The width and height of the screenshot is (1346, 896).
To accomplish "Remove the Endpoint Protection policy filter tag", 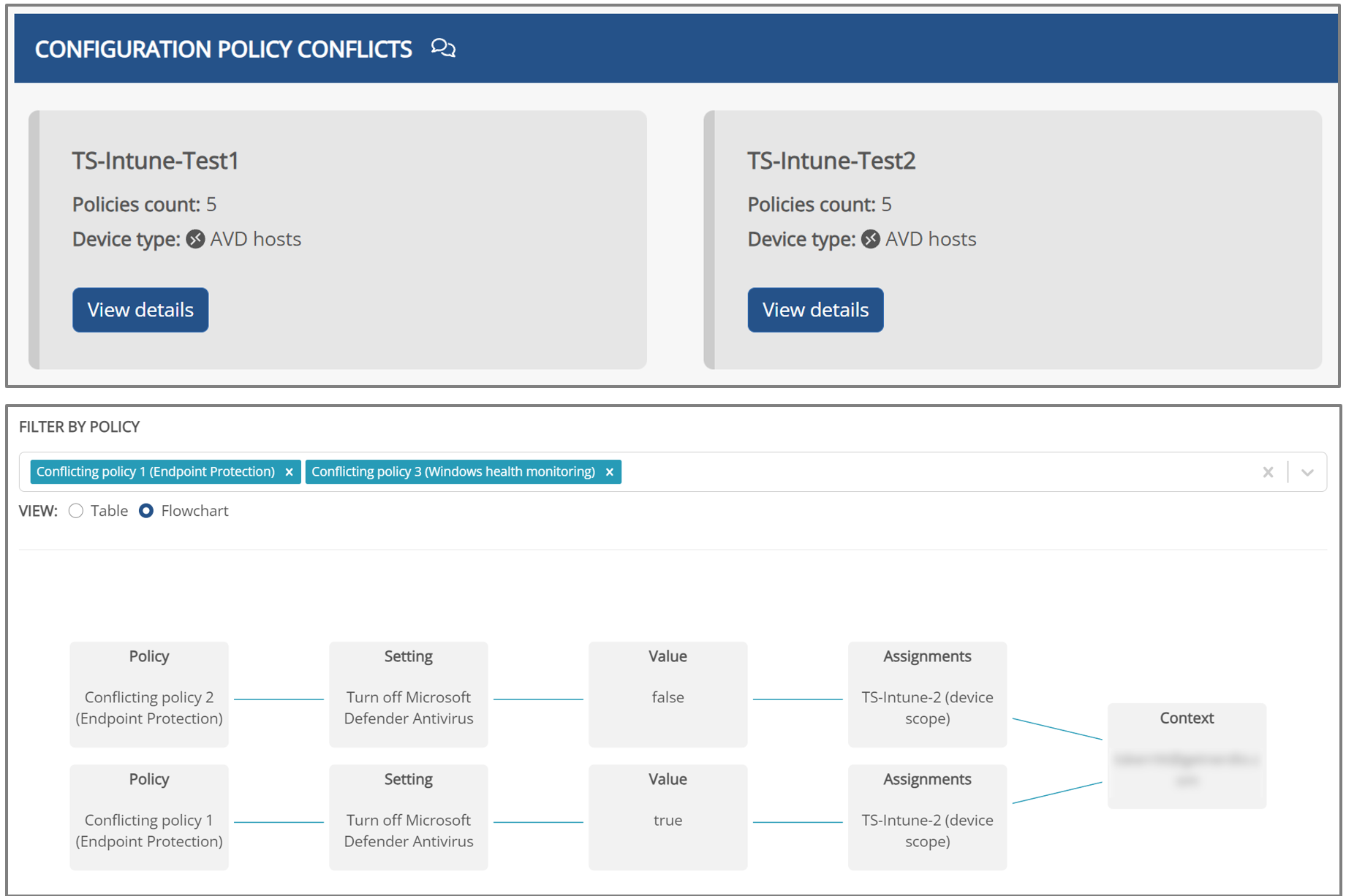I will pos(289,472).
